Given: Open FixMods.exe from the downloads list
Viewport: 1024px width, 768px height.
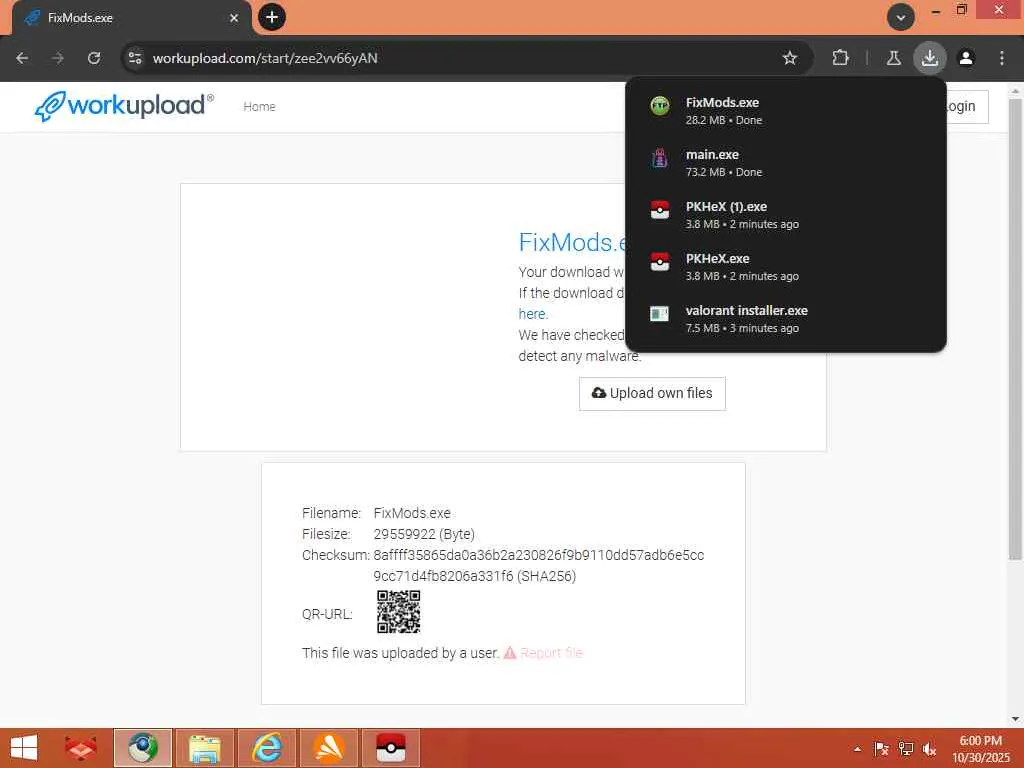Looking at the screenshot, I should (786, 111).
